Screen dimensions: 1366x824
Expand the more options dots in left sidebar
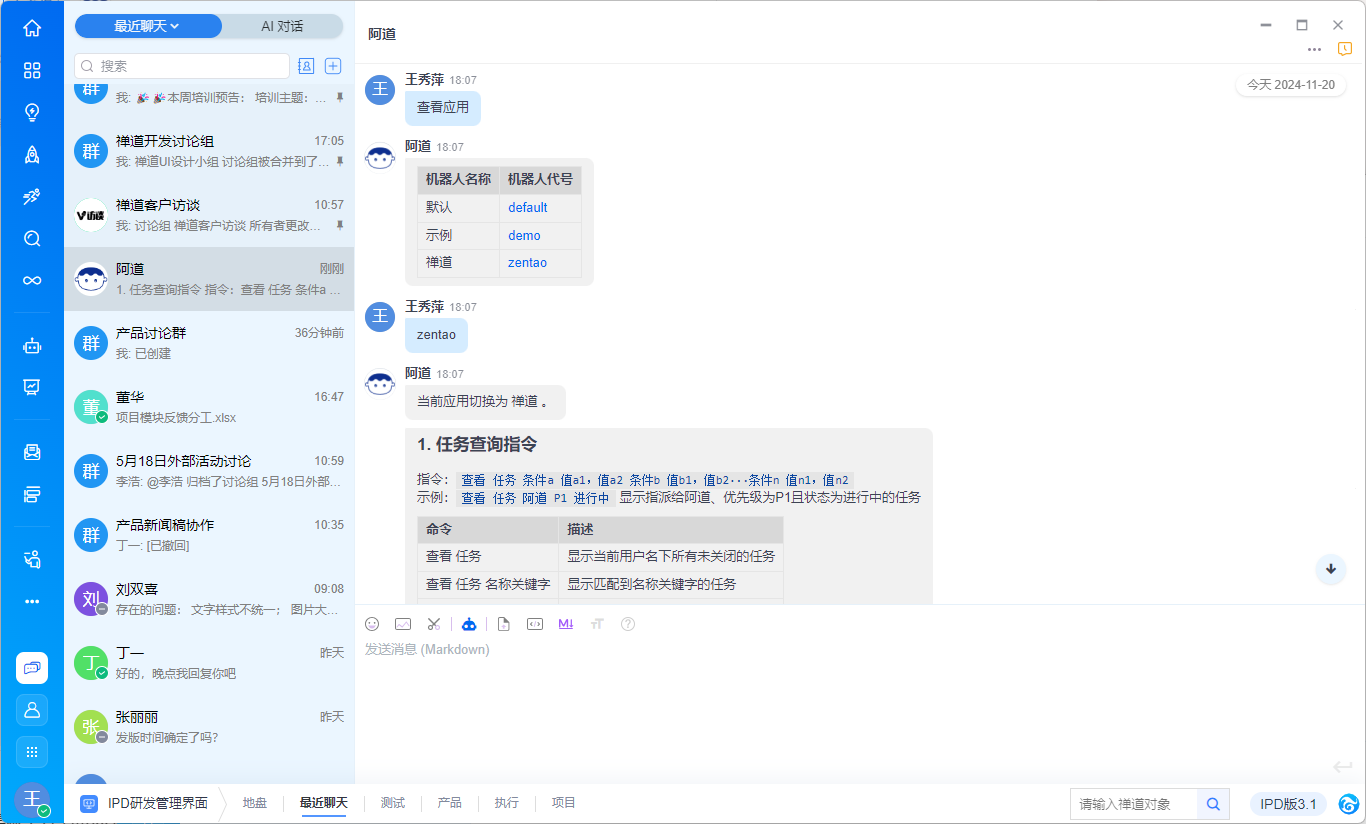tap(32, 601)
